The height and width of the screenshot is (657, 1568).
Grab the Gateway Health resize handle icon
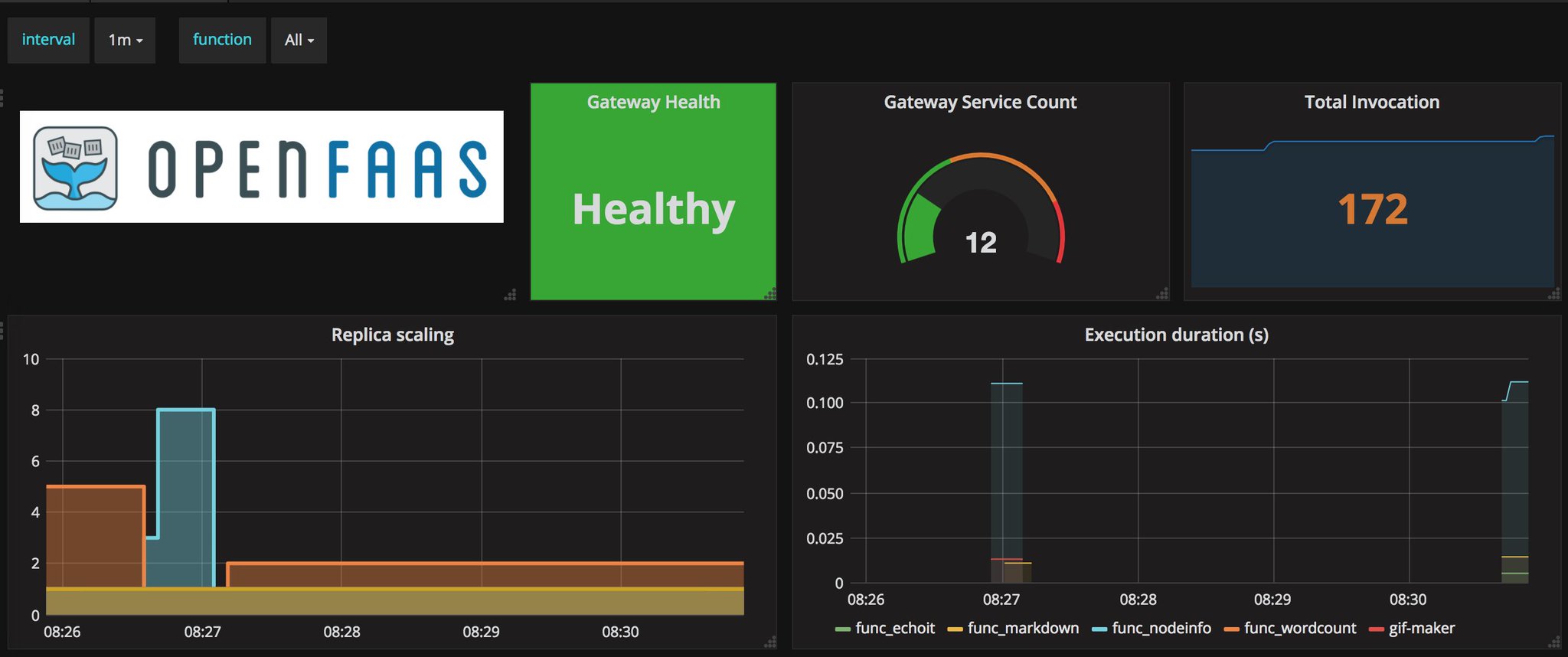(x=770, y=293)
